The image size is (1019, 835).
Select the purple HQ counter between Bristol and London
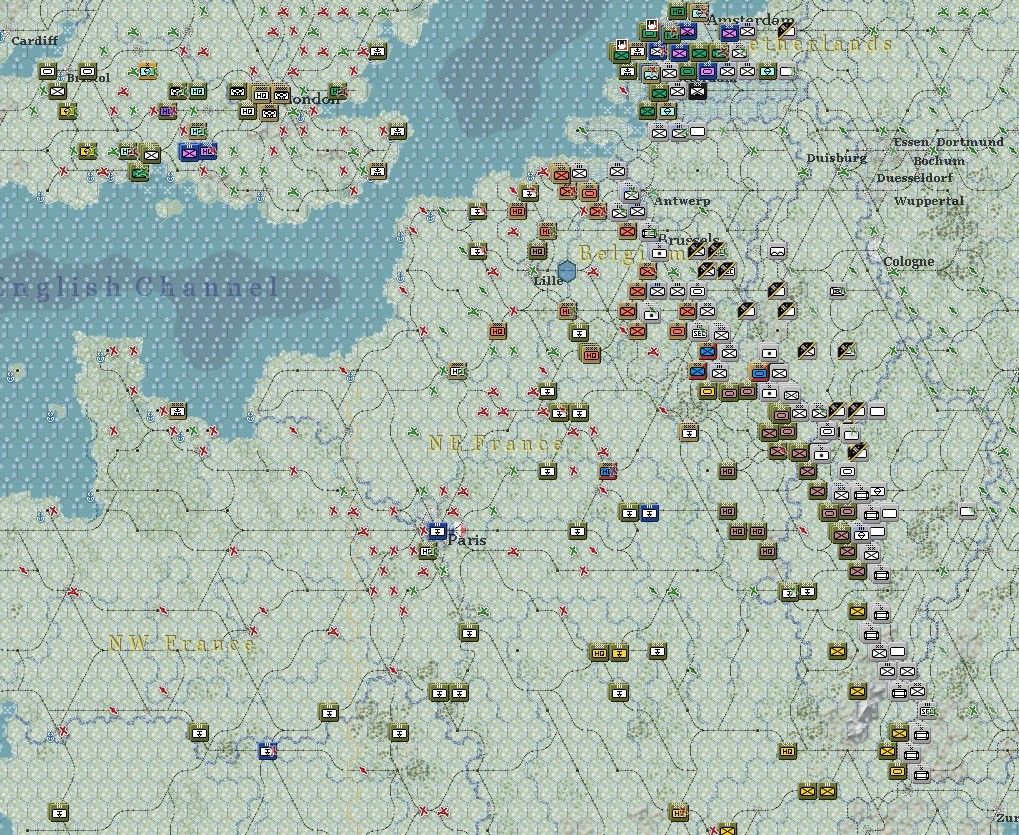[167, 111]
